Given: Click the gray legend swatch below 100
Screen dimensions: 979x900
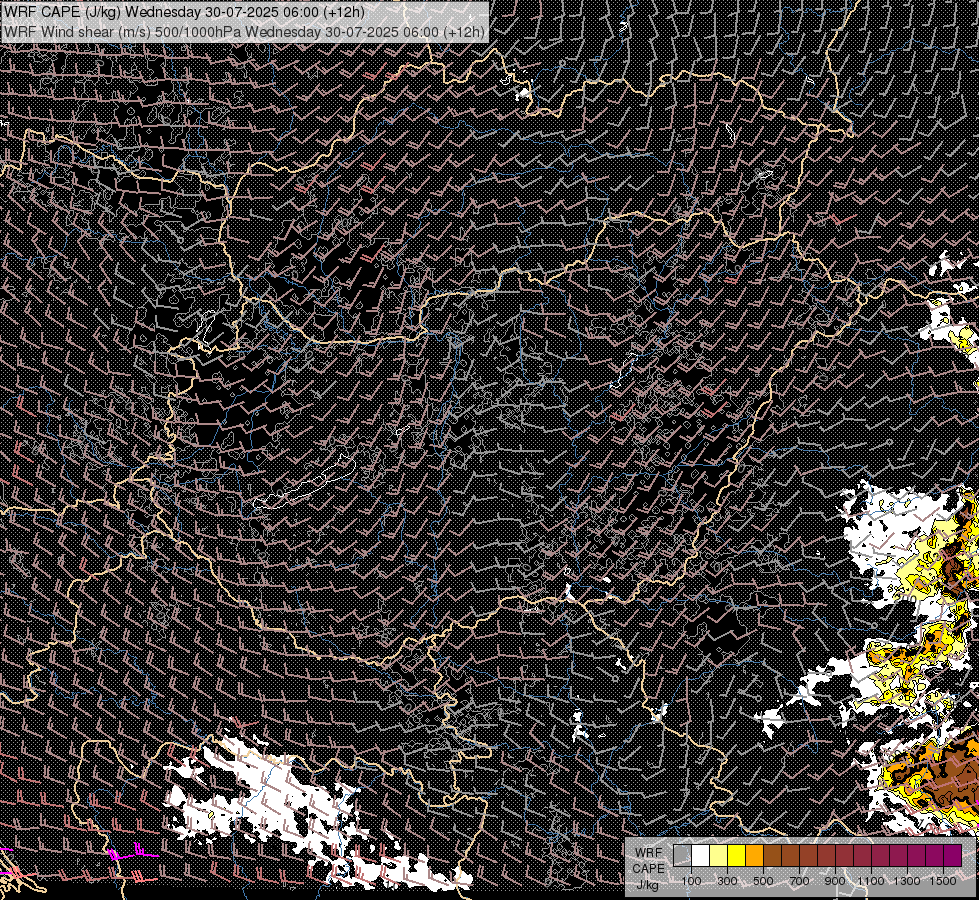Looking at the screenshot, I should [682, 856].
